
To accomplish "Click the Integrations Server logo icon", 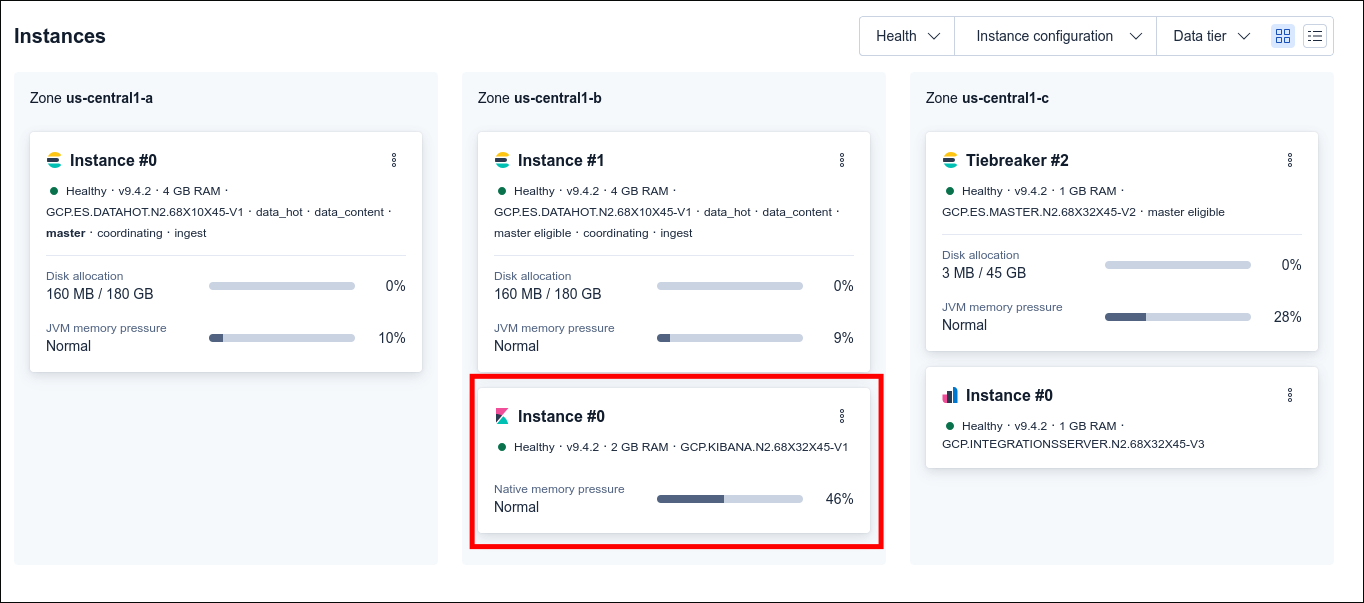I will click(950, 395).
